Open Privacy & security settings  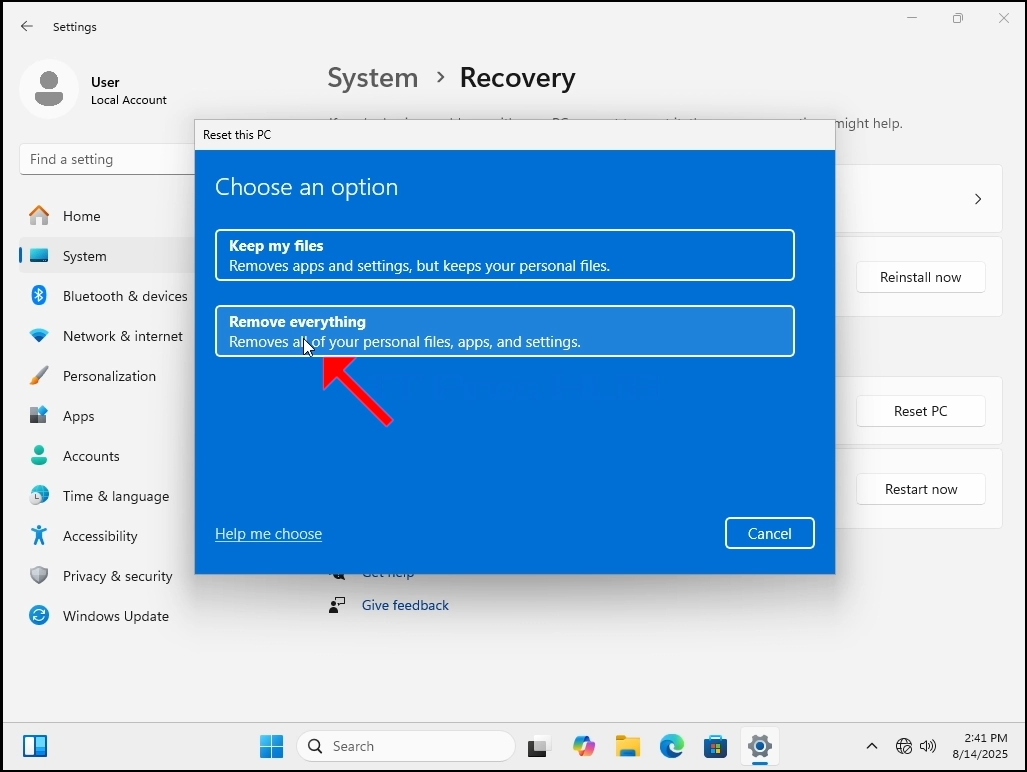pyautogui.click(x=108, y=576)
